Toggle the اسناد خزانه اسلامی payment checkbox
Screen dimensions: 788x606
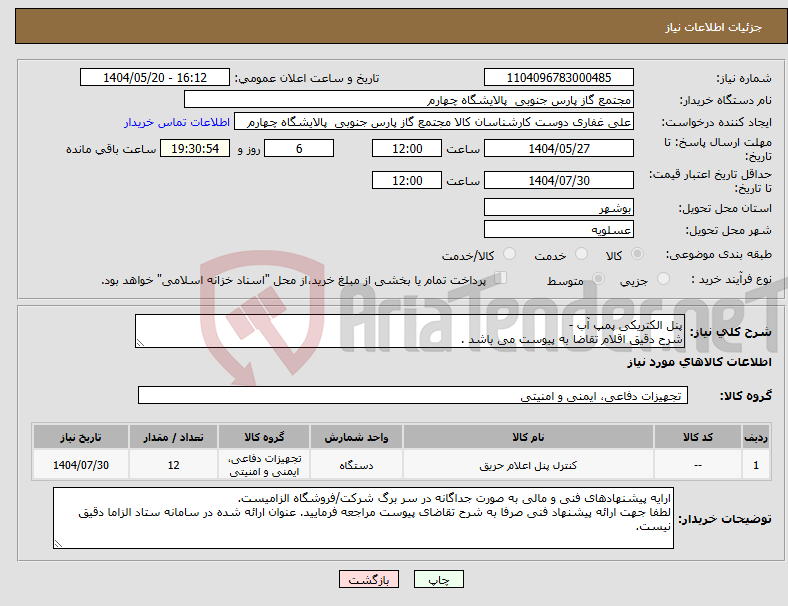[x=501, y=278]
